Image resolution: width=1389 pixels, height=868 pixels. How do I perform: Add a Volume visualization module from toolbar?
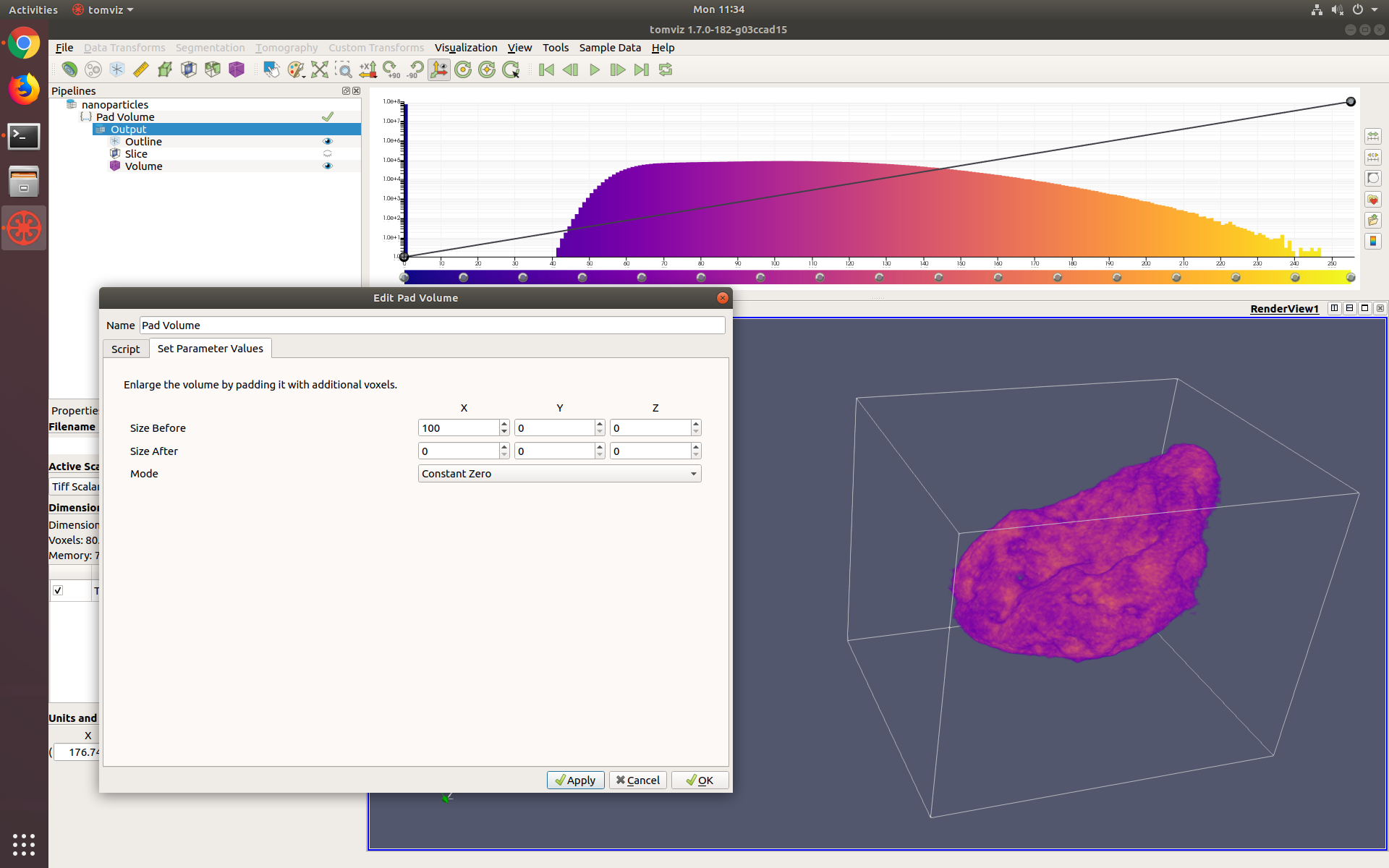237,70
